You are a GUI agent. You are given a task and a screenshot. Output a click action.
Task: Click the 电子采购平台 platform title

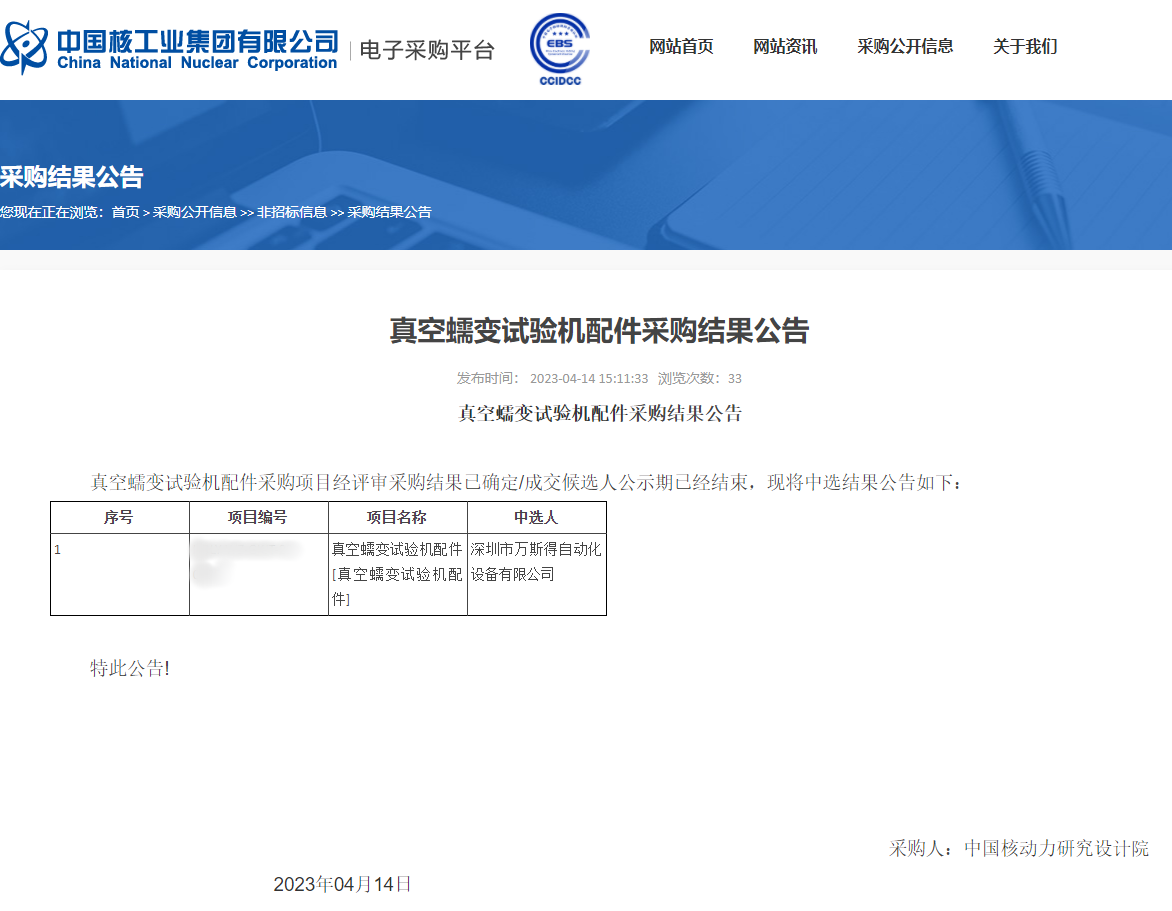pos(427,50)
